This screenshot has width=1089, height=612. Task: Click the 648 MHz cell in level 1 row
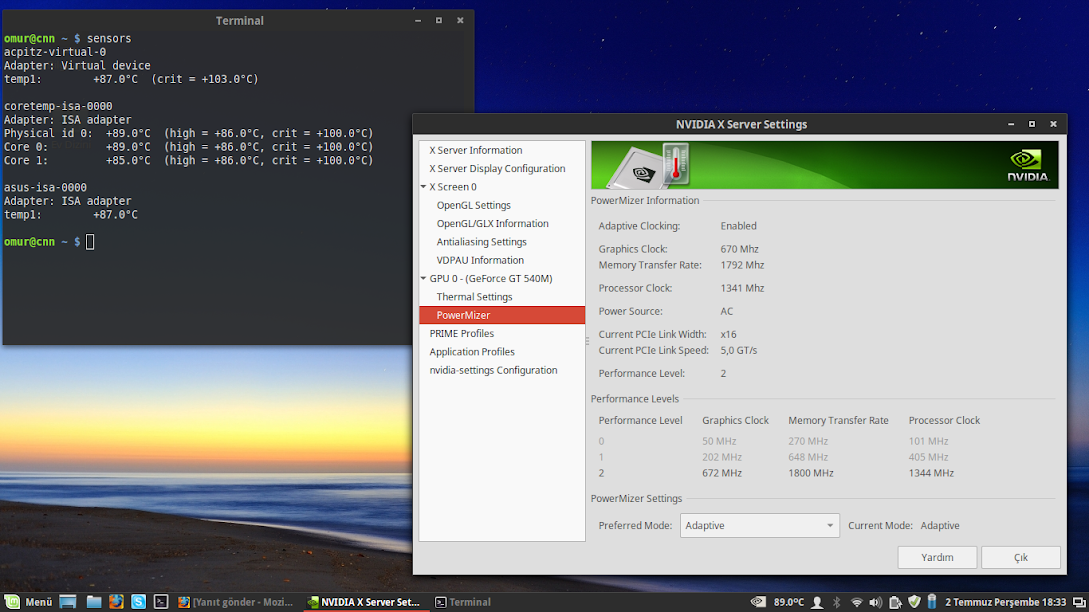pyautogui.click(x=808, y=457)
